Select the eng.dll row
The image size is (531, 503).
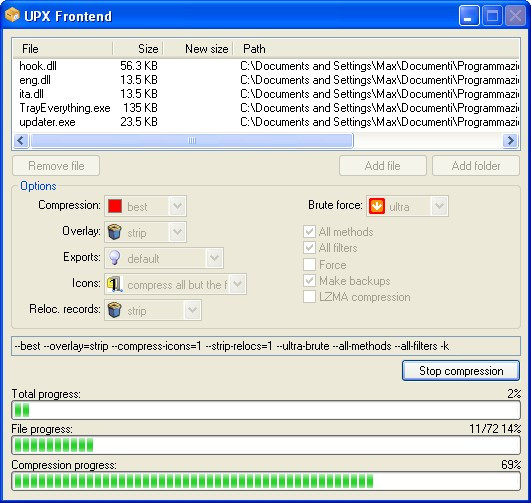[x=266, y=80]
